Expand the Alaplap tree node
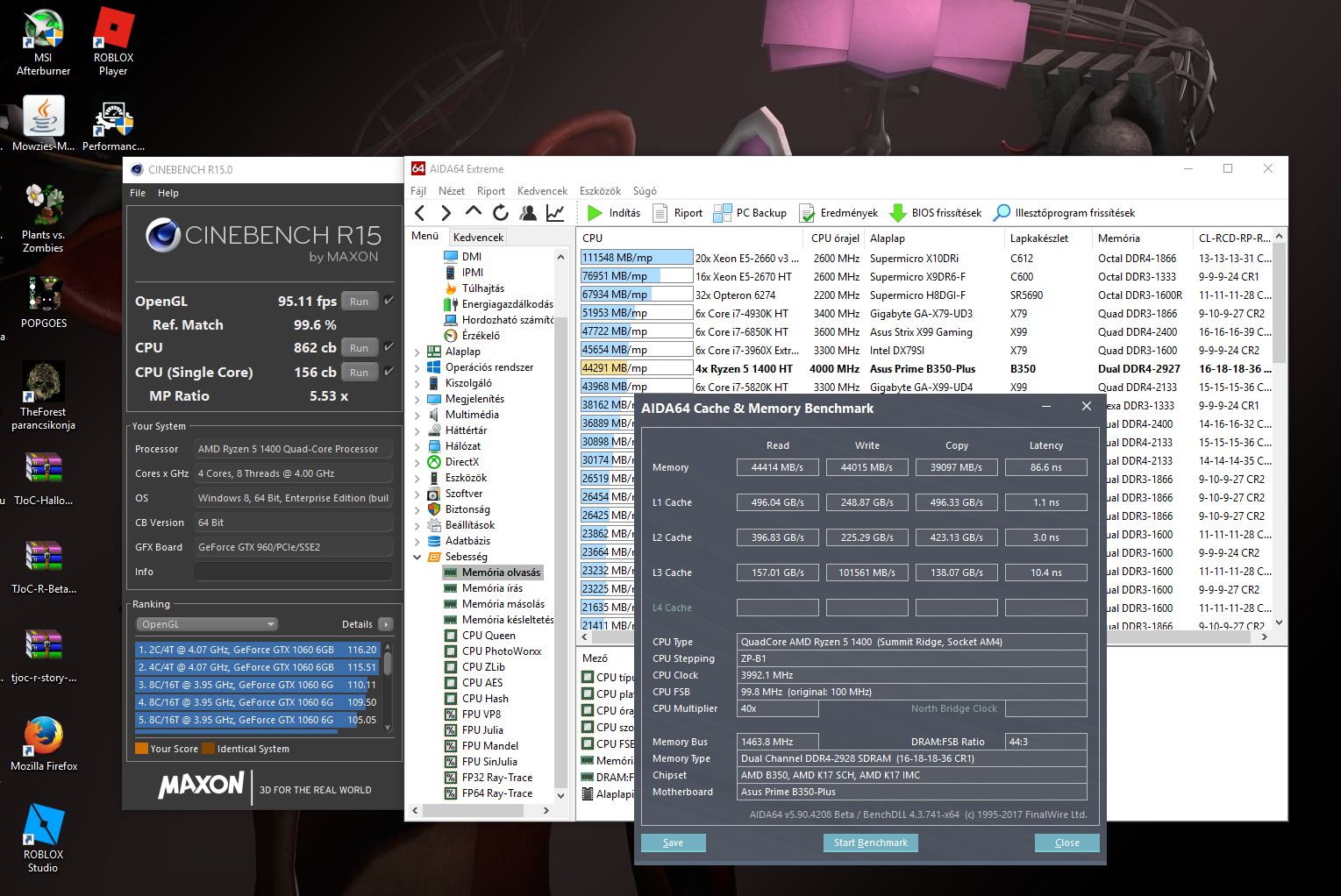Screen dimensions: 1341x896 pyautogui.click(x=417, y=352)
